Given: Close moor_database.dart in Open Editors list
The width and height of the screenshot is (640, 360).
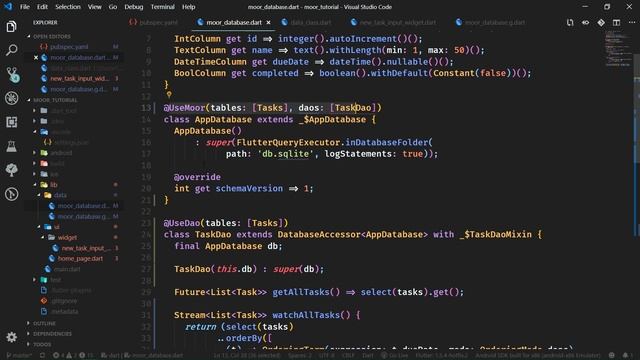Looking at the screenshot, I should [36, 58].
